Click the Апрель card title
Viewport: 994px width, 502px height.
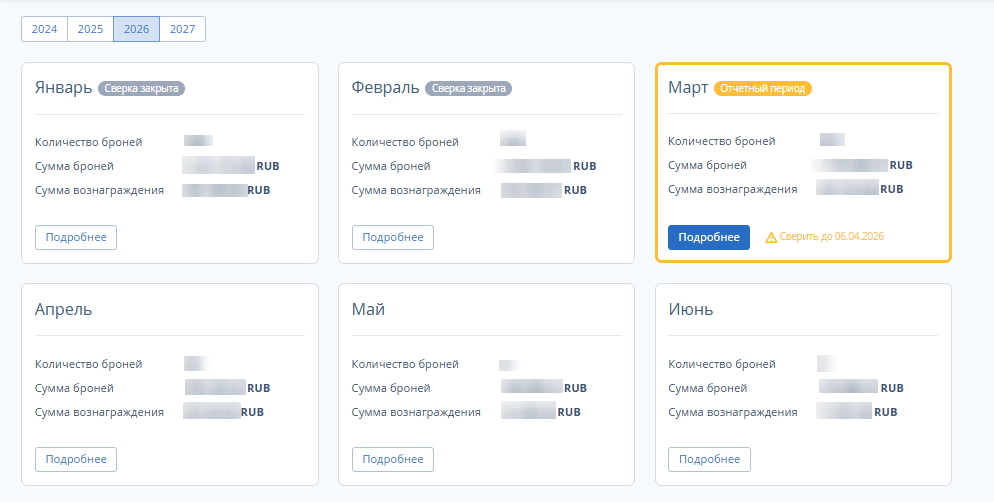(x=63, y=309)
